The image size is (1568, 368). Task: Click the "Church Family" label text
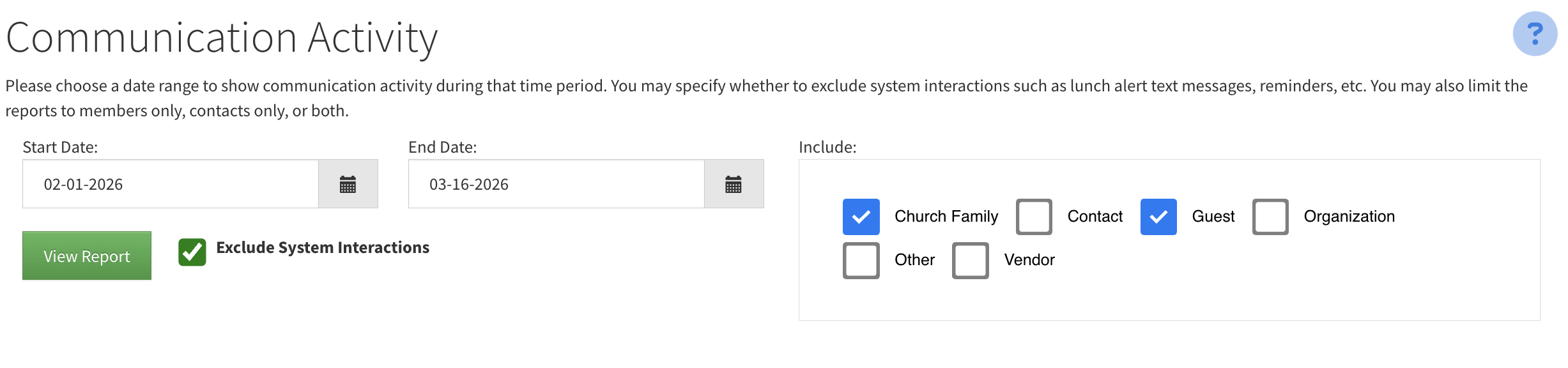point(946,217)
